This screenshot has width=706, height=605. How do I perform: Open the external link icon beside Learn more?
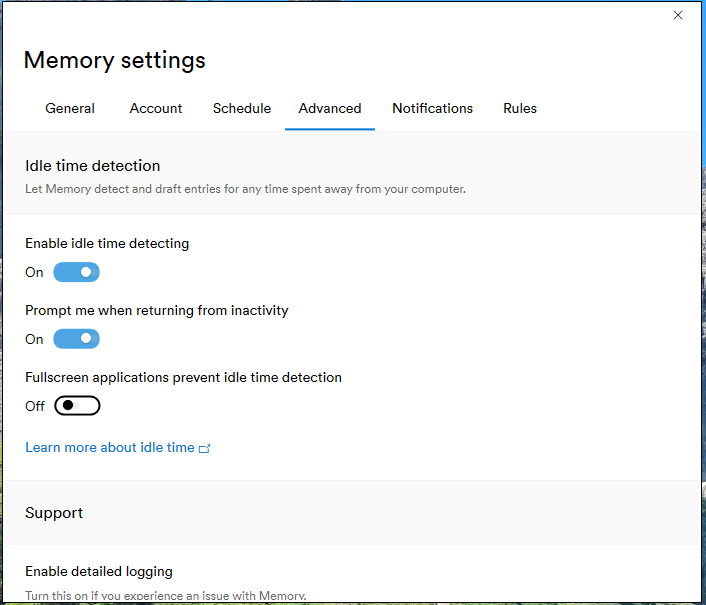point(205,449)
